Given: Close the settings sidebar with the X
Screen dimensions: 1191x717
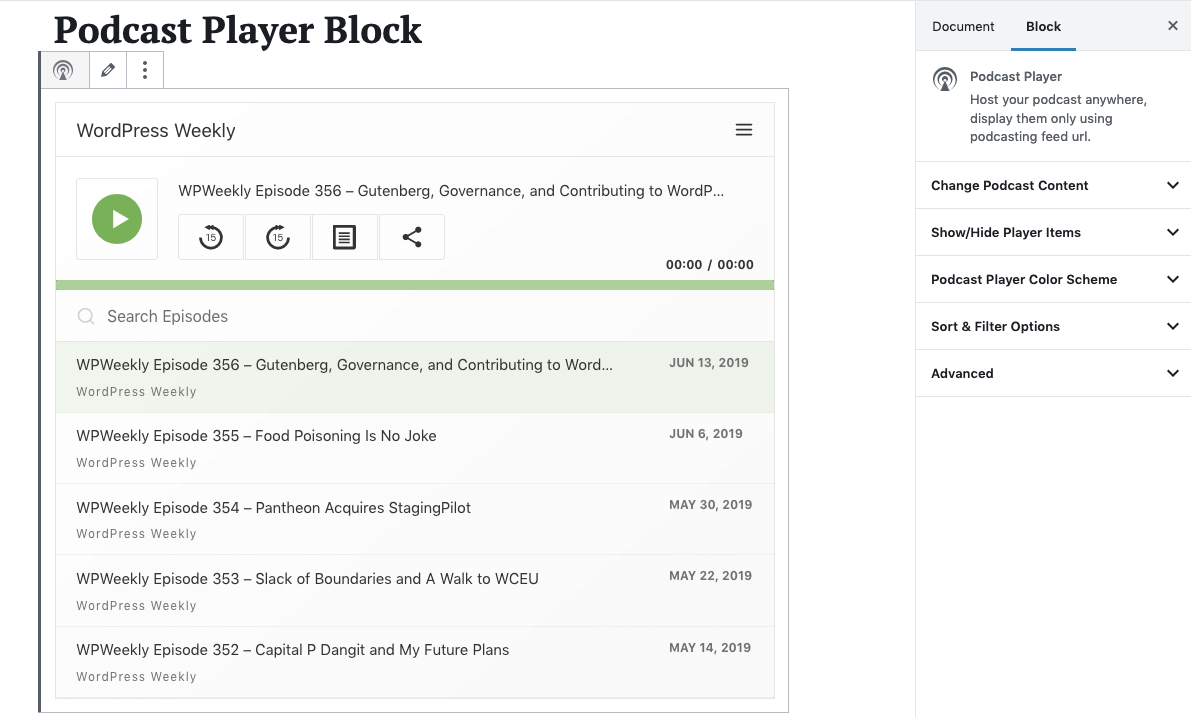Looking at the screenshot, I should pyautogui.click(x=1173, y=26).
